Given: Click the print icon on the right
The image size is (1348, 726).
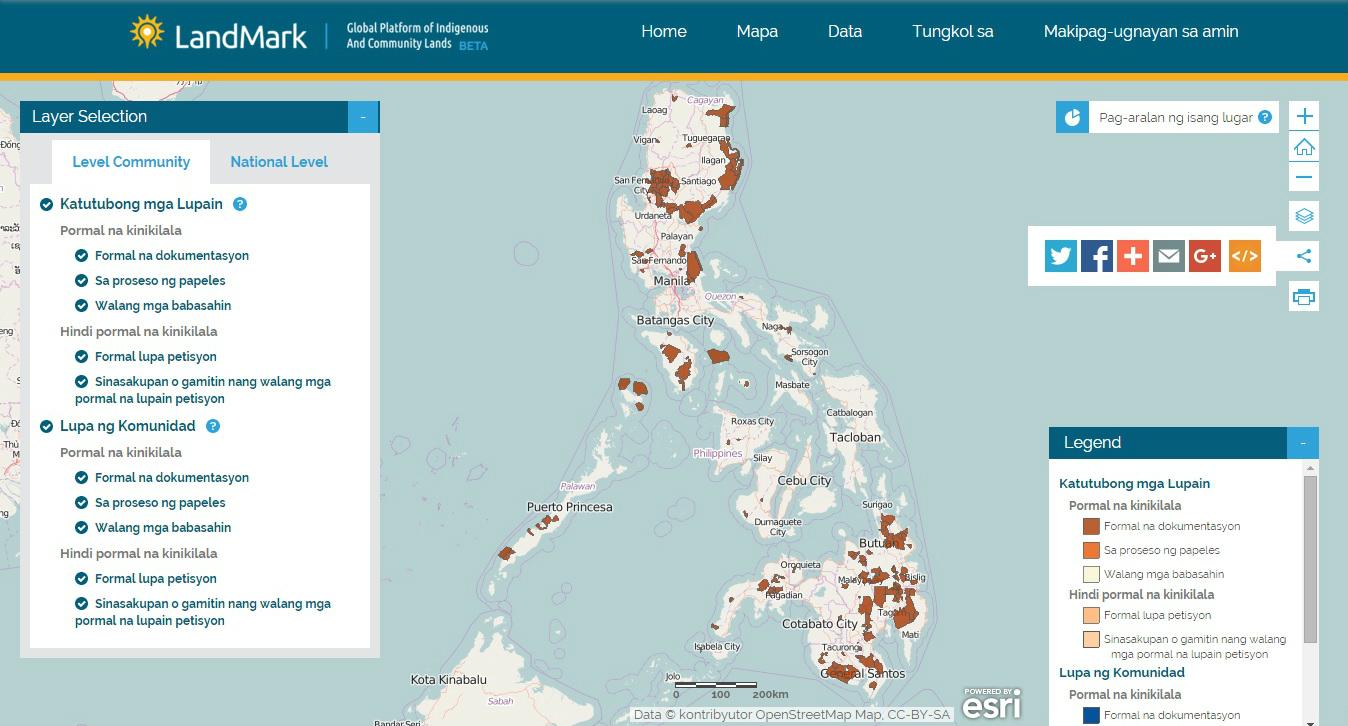Looking at the screenshot, I should point(1303,296).
